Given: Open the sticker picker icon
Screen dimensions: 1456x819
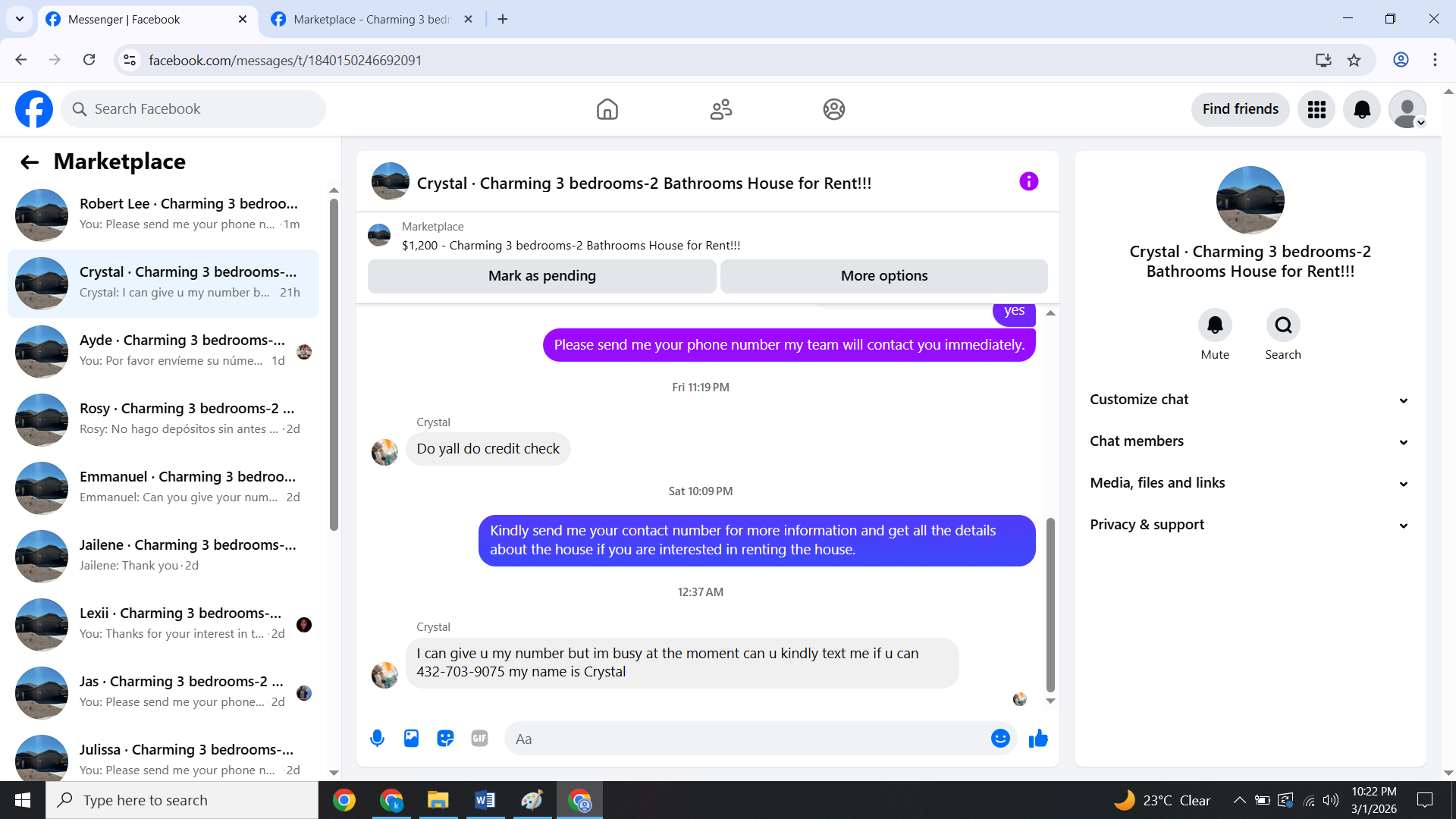Looking at the screenshot, I should click(x=445, y=739).
